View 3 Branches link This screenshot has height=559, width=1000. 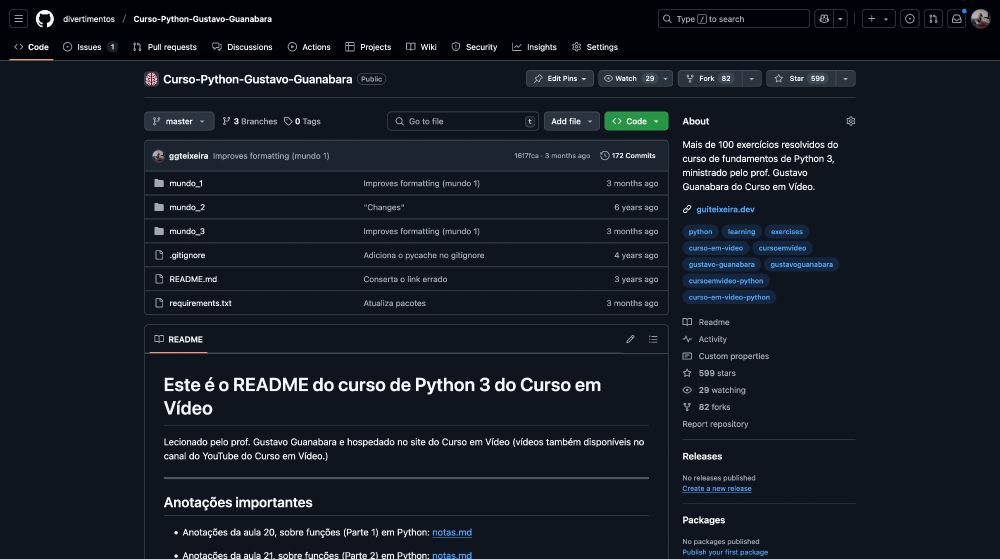pyautogui.click(x=250, y=121)
